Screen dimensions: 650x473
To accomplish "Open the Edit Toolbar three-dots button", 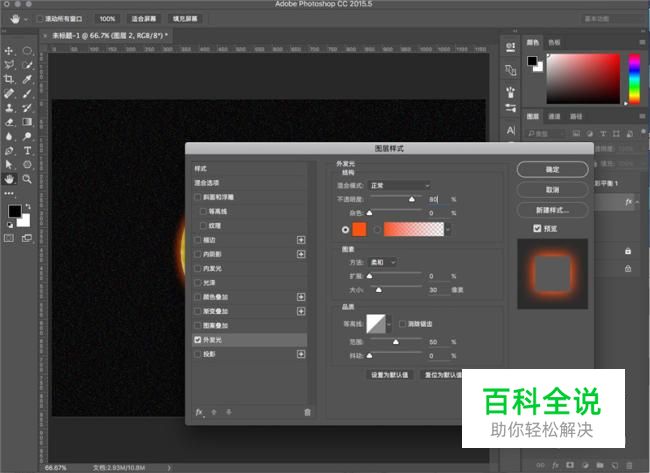I will [9, 193].
